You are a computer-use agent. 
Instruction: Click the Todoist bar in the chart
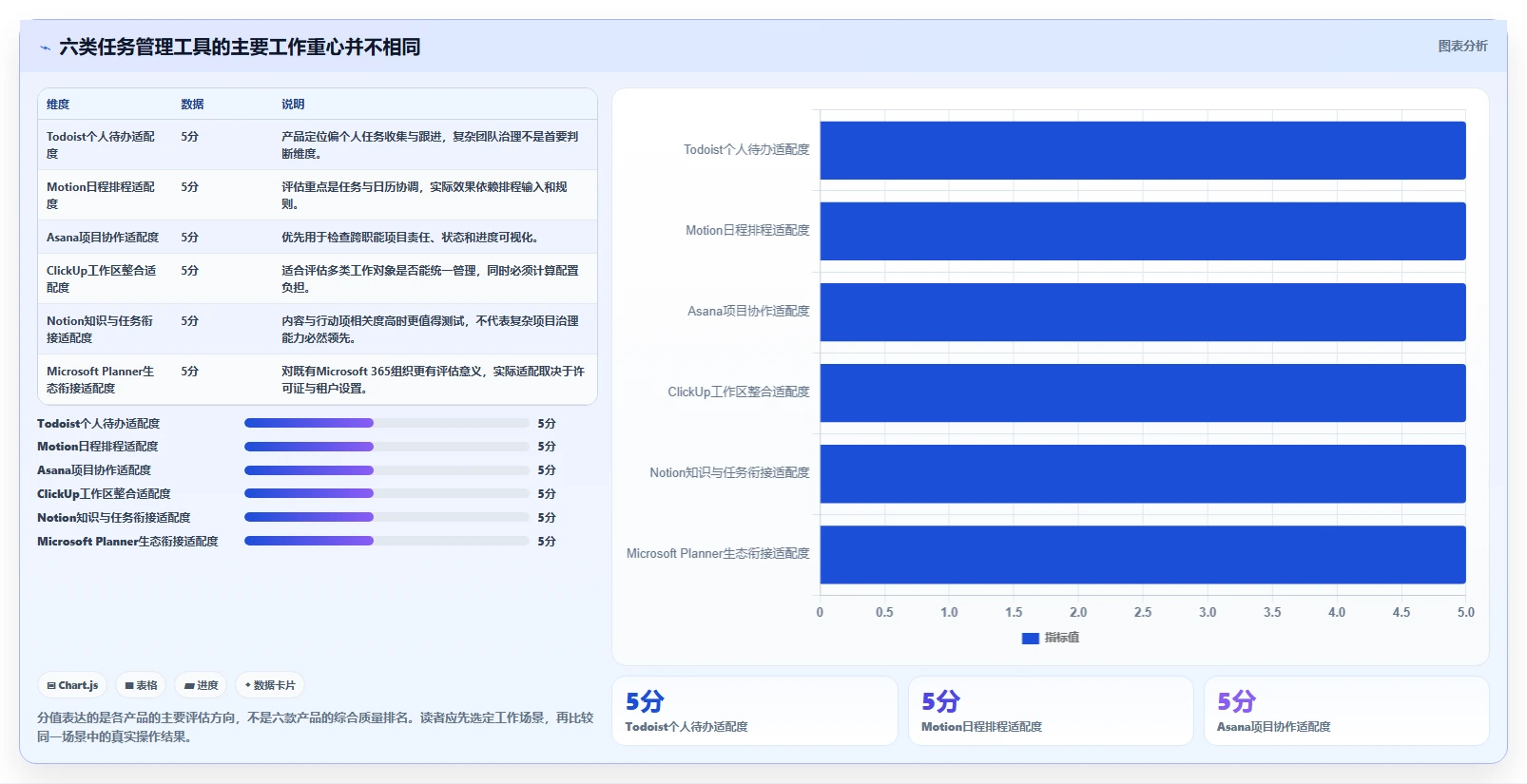click(x=1143, y=150)
